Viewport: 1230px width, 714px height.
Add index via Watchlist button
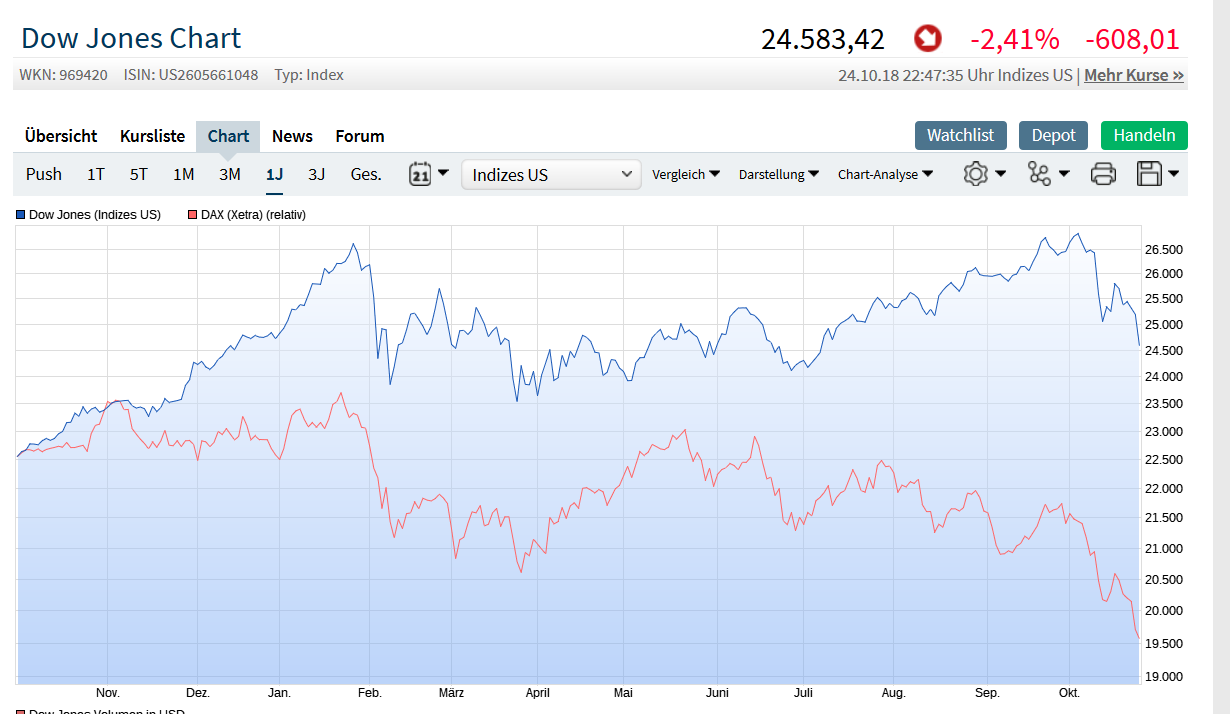(960, 135)
